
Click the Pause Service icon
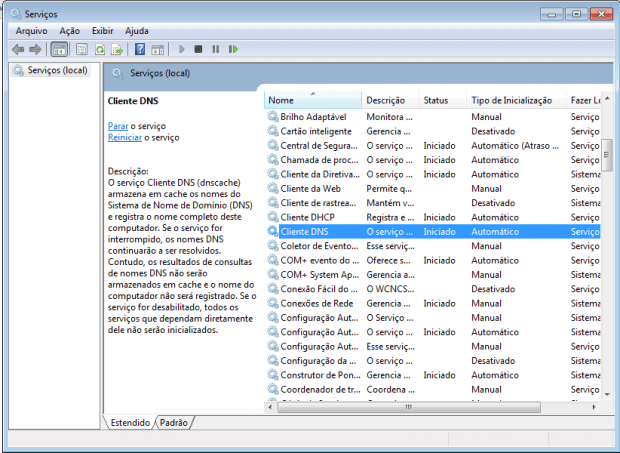(215, 49)
